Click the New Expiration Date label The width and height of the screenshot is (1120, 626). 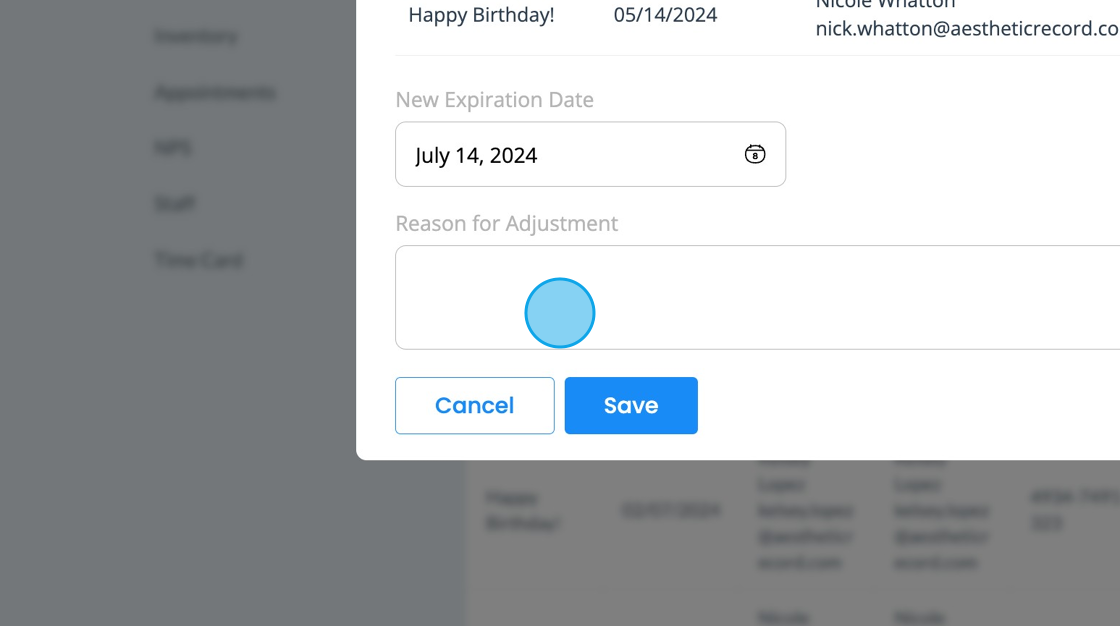494,100
